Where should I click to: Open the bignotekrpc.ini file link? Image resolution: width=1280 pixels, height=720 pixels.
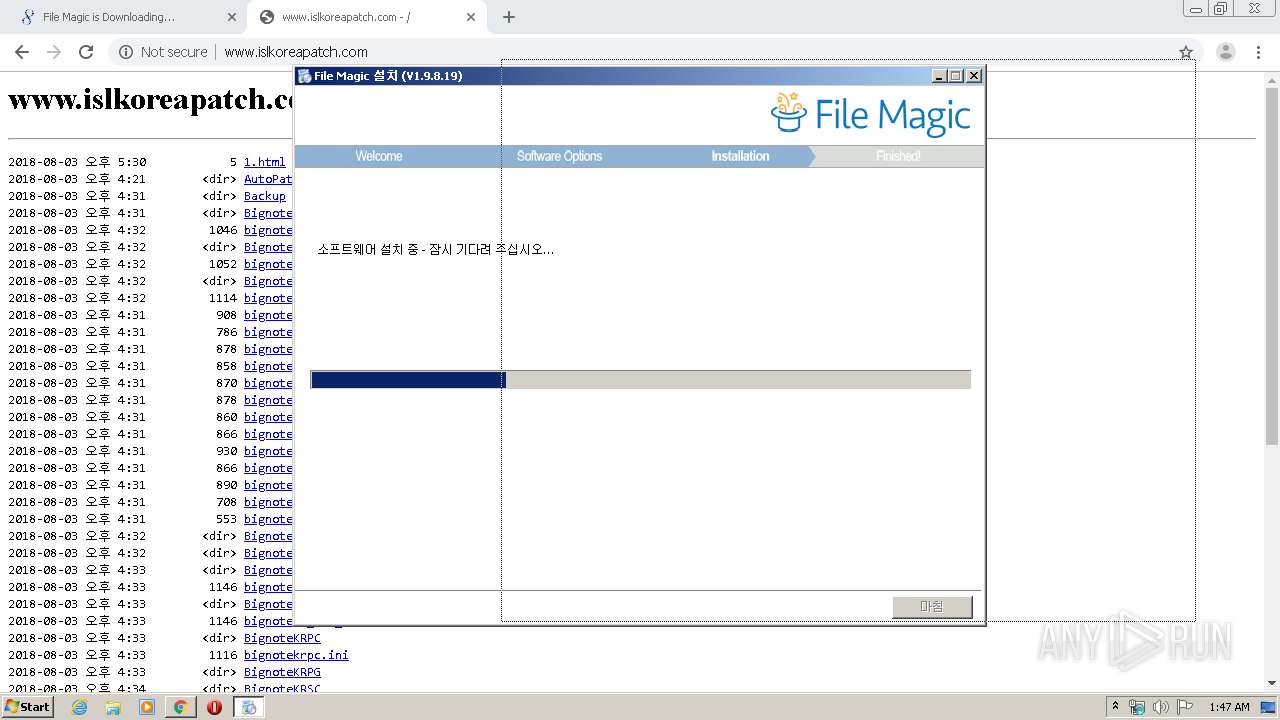coord(296,655)
